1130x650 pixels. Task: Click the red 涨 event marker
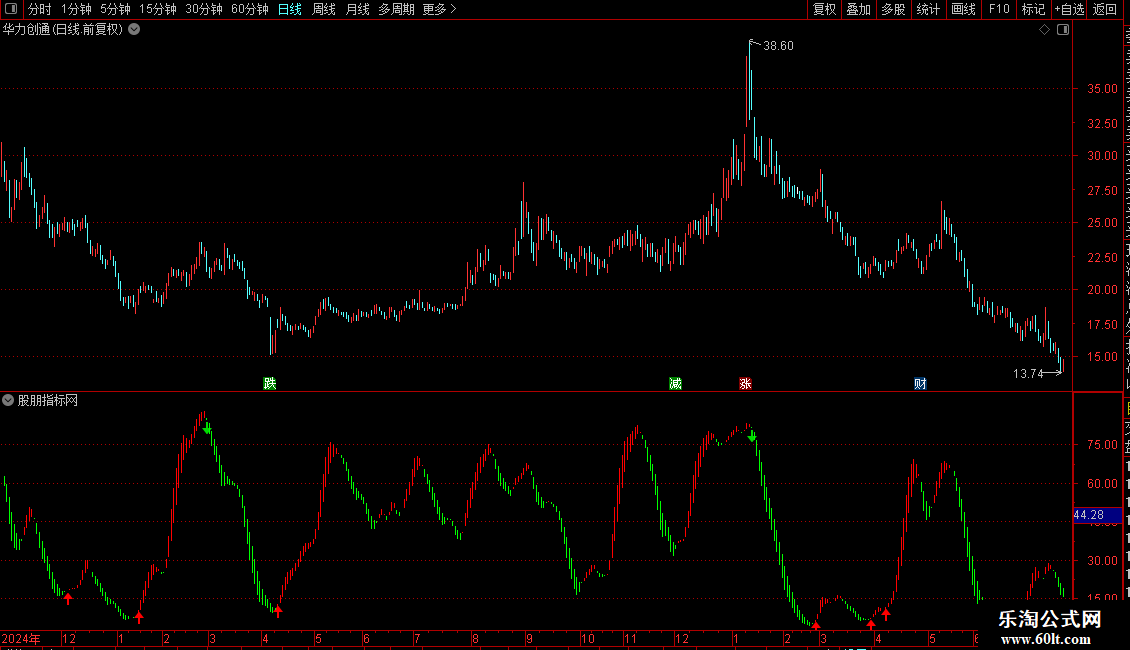click(x=745, y=383)
